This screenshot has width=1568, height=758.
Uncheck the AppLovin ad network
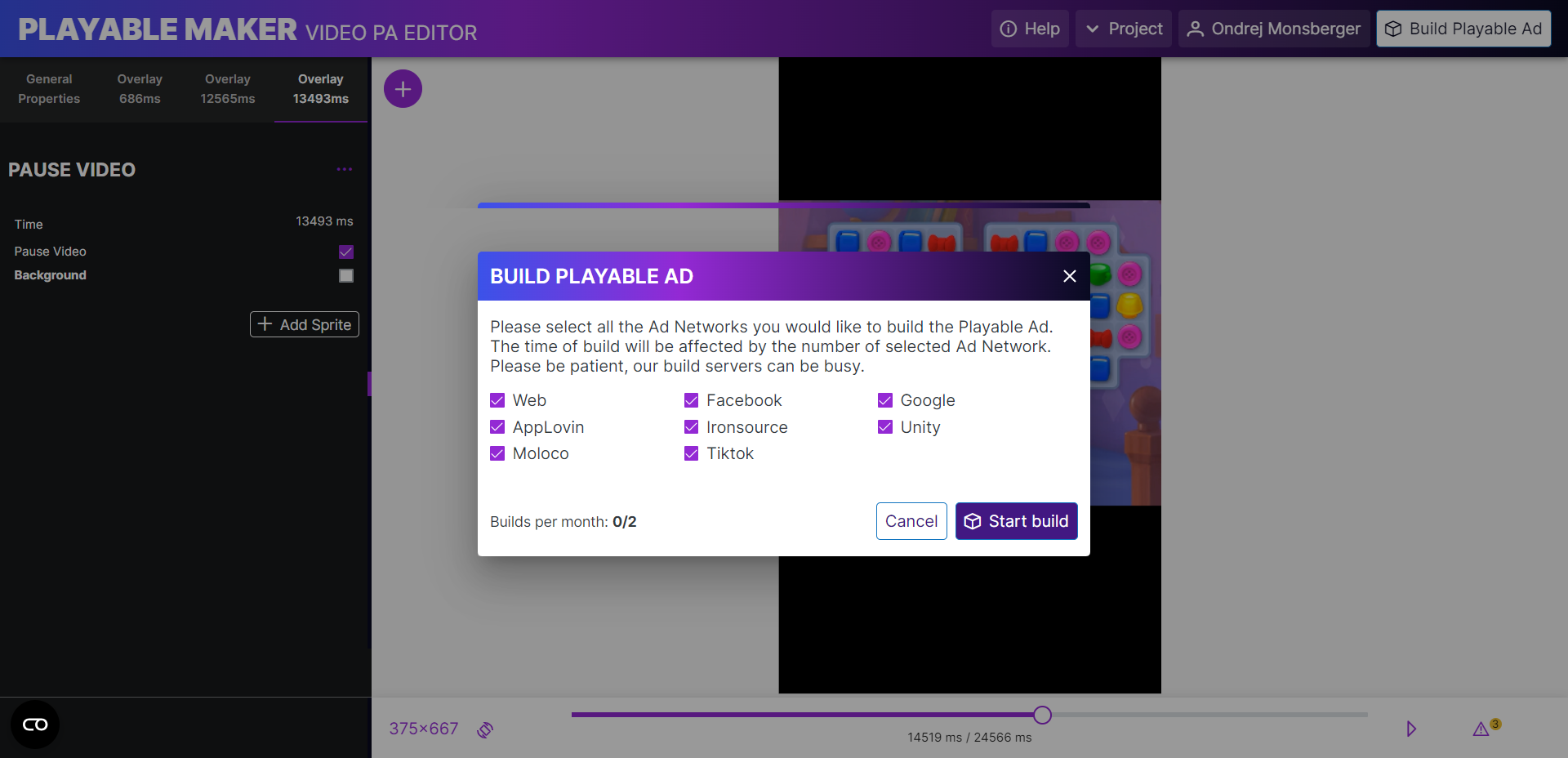pos(497,427)
